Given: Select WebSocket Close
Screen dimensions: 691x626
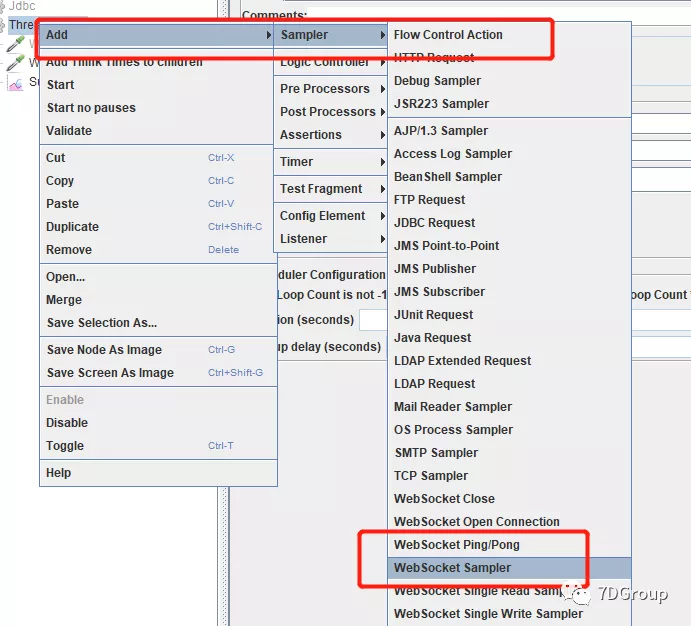Looking at the screenshot, I should tap(444, 499).
